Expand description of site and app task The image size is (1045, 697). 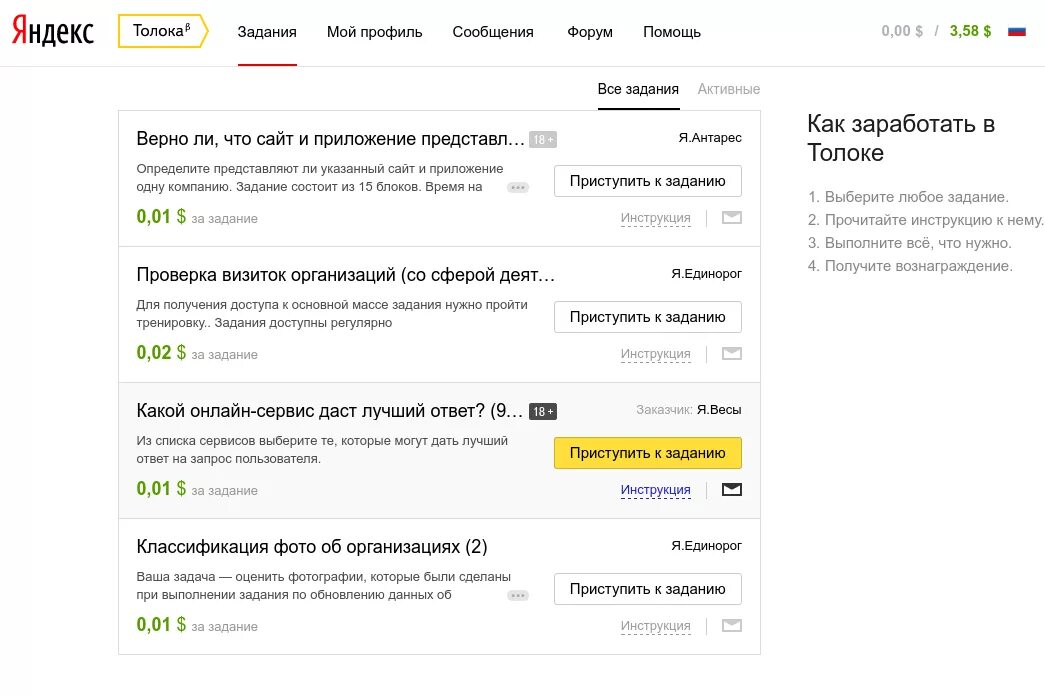click(x=517, y=187)
